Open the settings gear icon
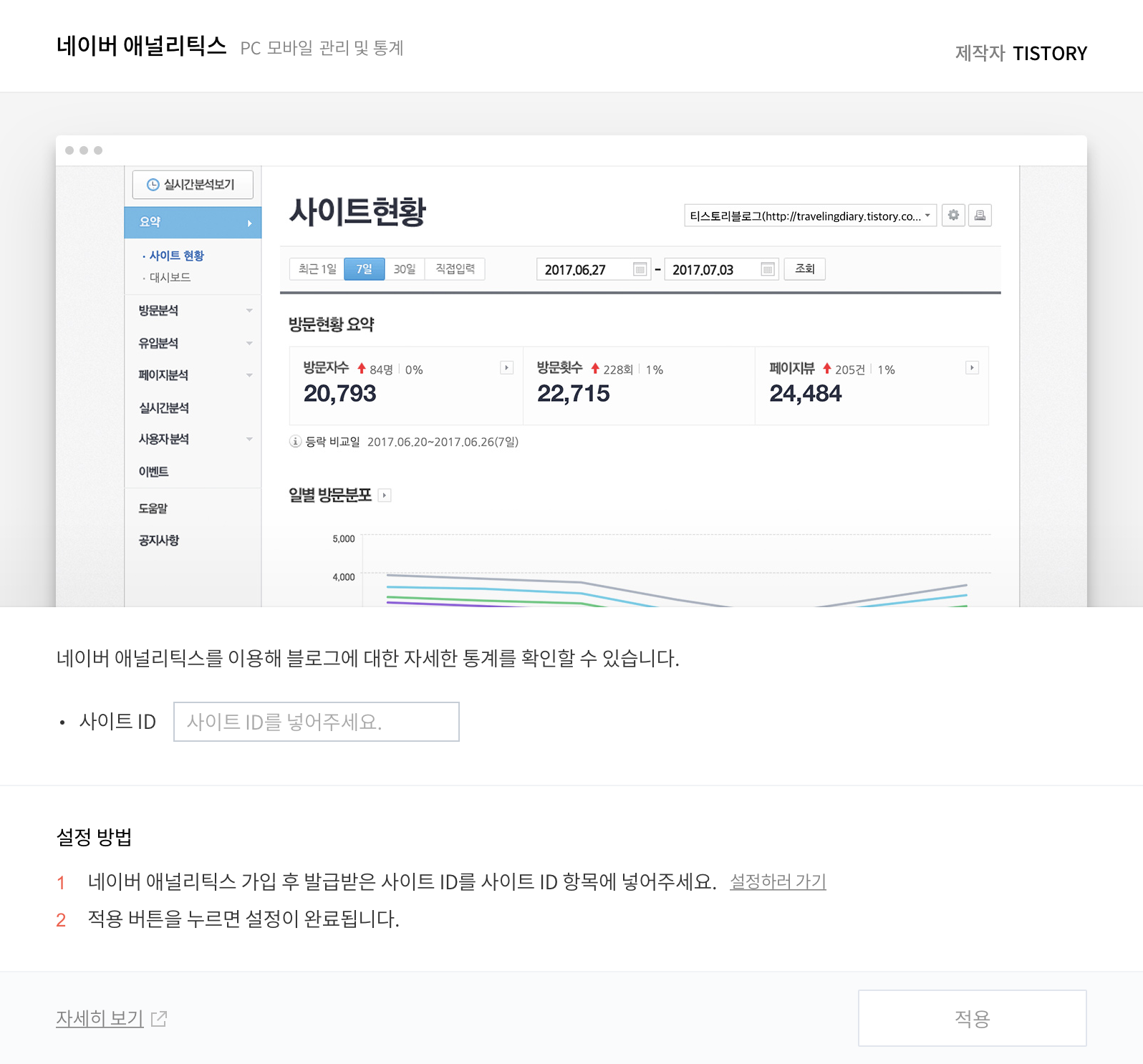Viewport: 1143px width, 1064px height. (x=953, y=215)
